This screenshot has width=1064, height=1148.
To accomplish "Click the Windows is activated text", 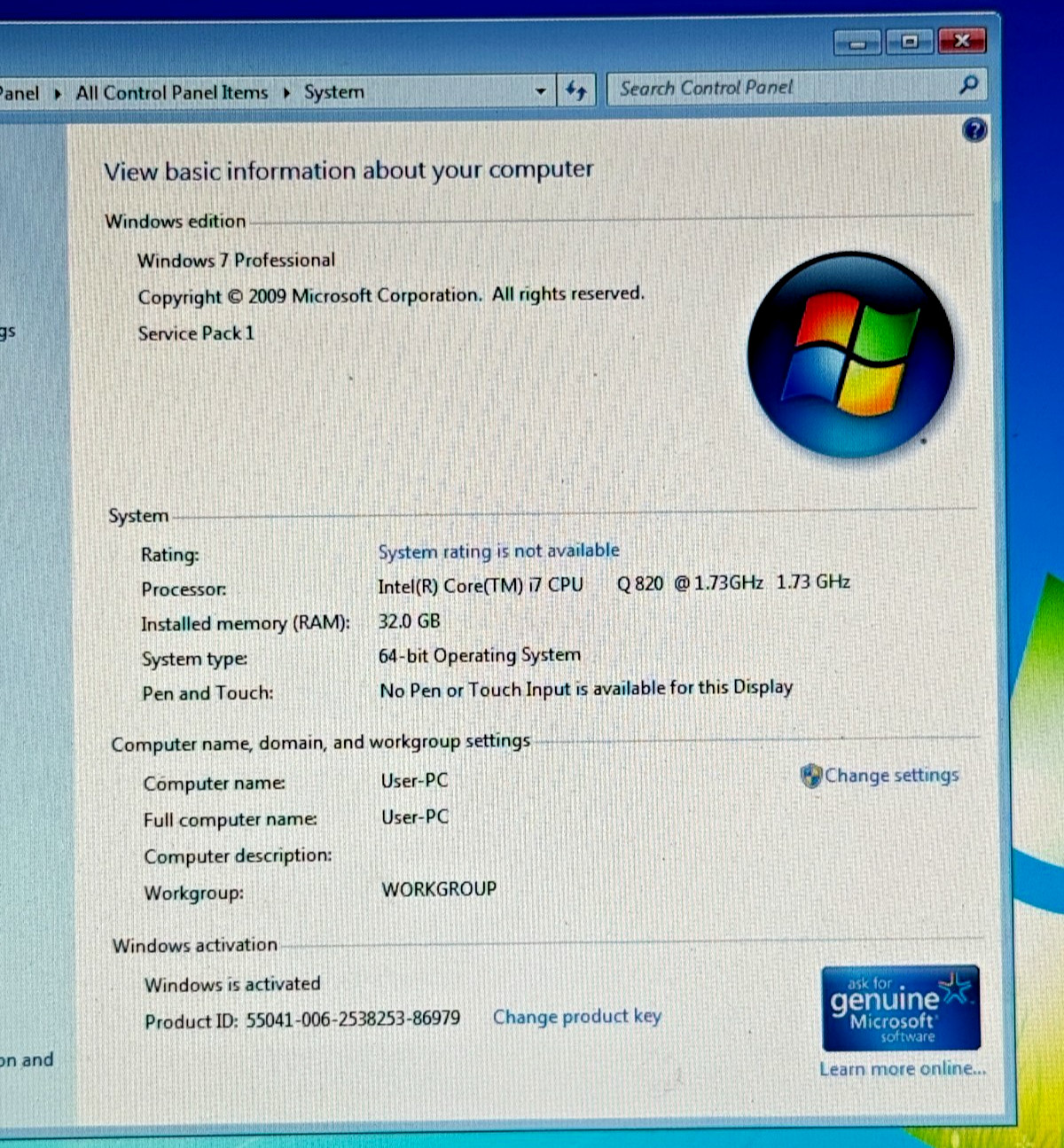I will coord(232,984).
